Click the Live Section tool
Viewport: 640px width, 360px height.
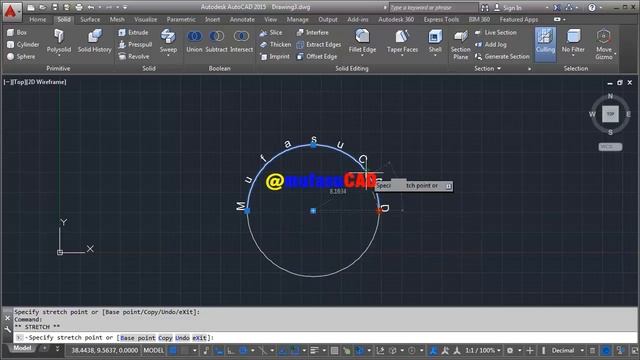point(496,32)
